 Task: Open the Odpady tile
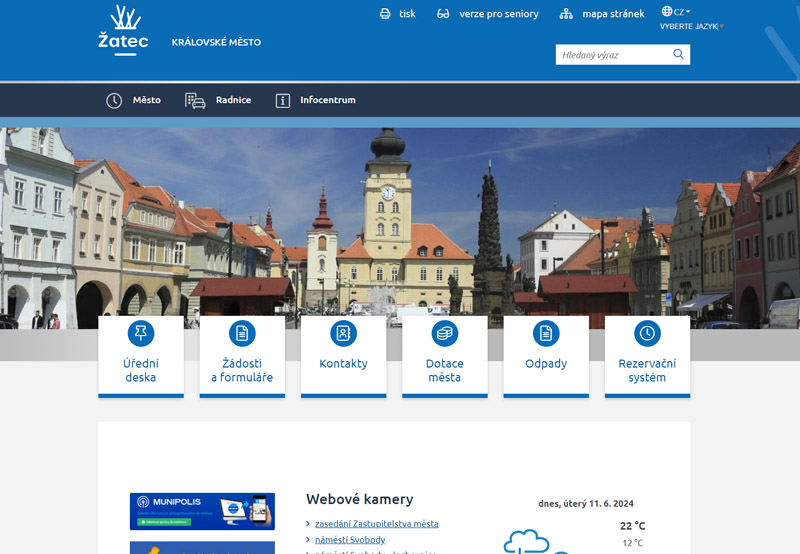coord(546,357)
